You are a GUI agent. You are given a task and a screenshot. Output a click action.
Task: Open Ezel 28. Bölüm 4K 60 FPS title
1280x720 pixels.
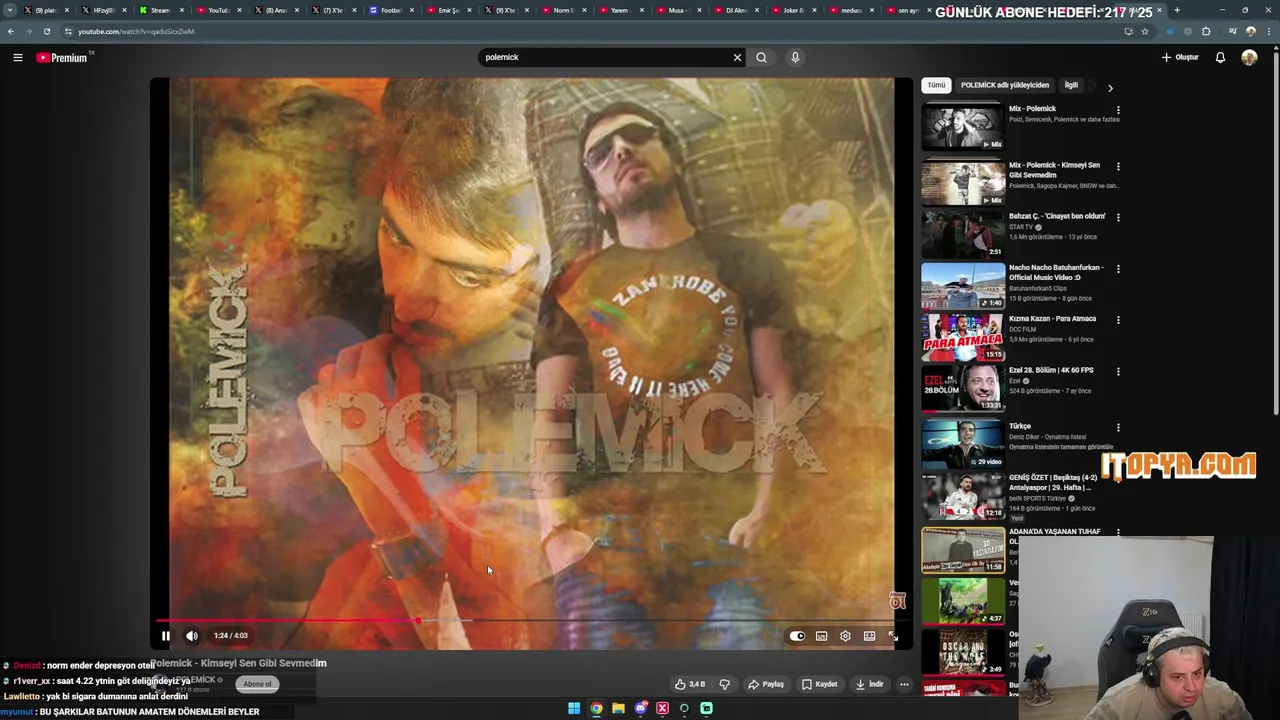pos(1050,370)
